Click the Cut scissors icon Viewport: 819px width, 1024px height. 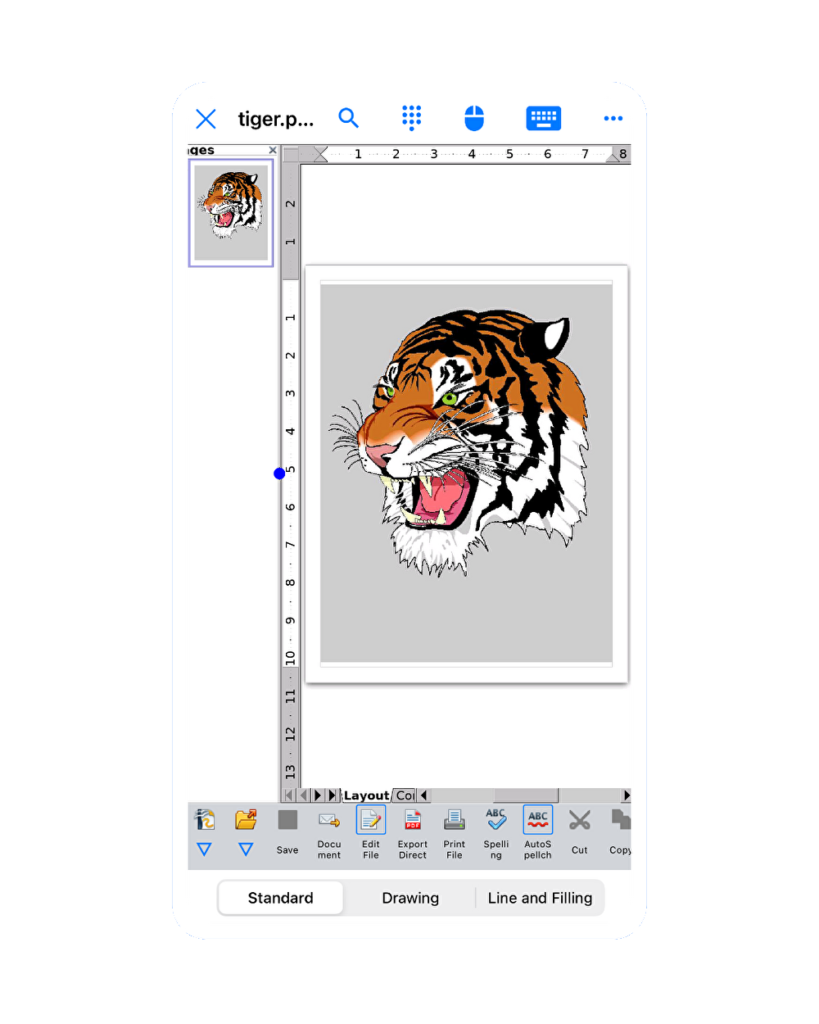tap(579, 821)
